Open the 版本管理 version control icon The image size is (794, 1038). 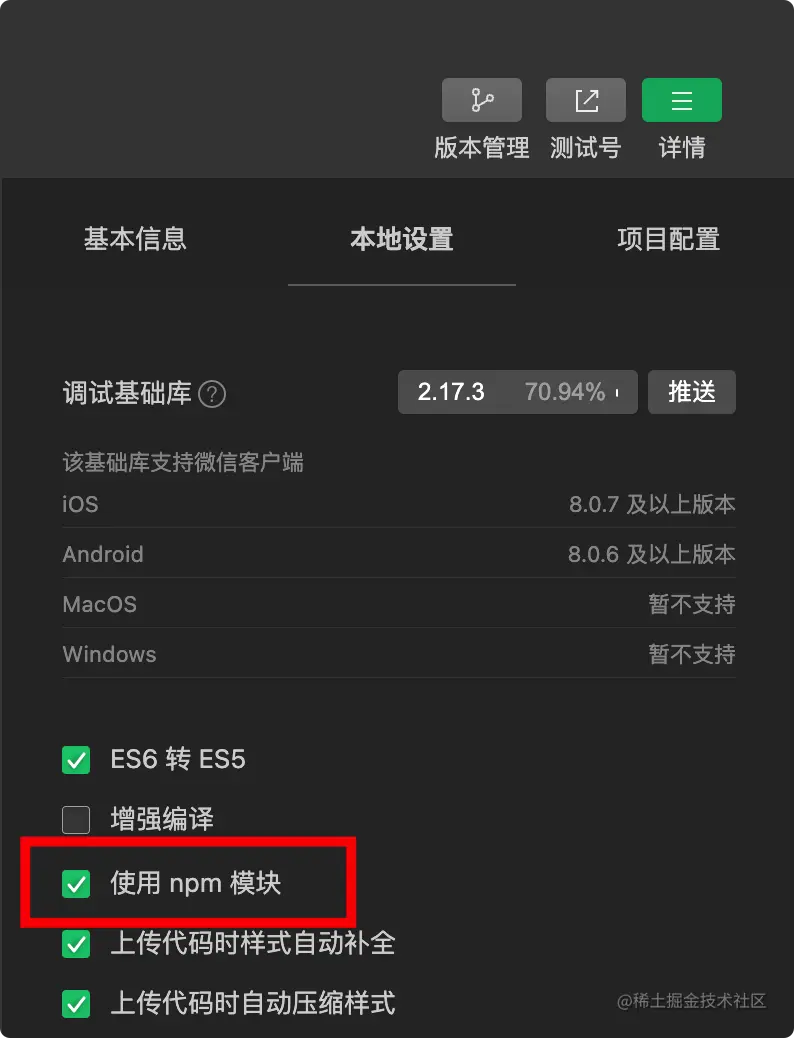(x=481, y=100)
